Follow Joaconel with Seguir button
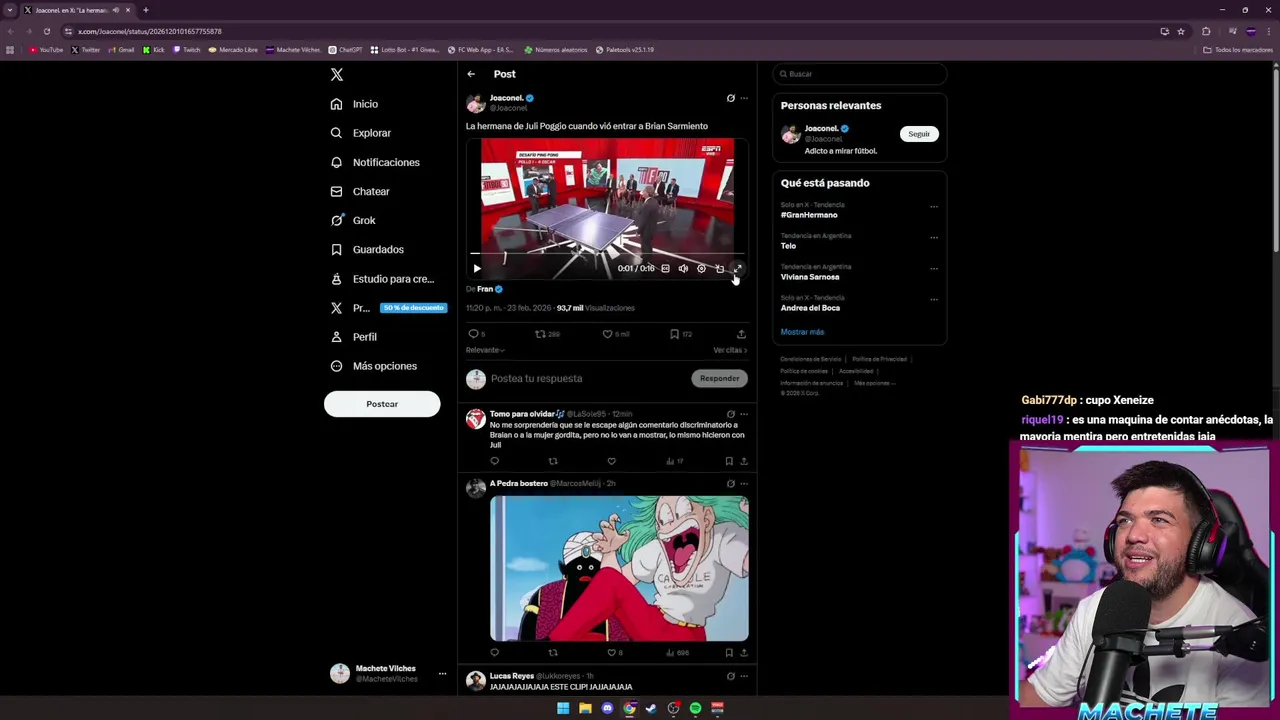 click(x=919, y=134)
